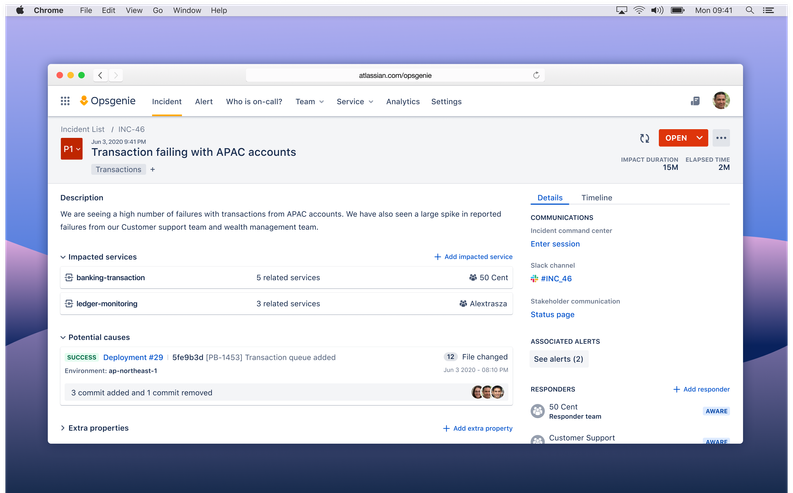793x493 pixels.
Task: Open Who is on-call? page
Action: 254,102
